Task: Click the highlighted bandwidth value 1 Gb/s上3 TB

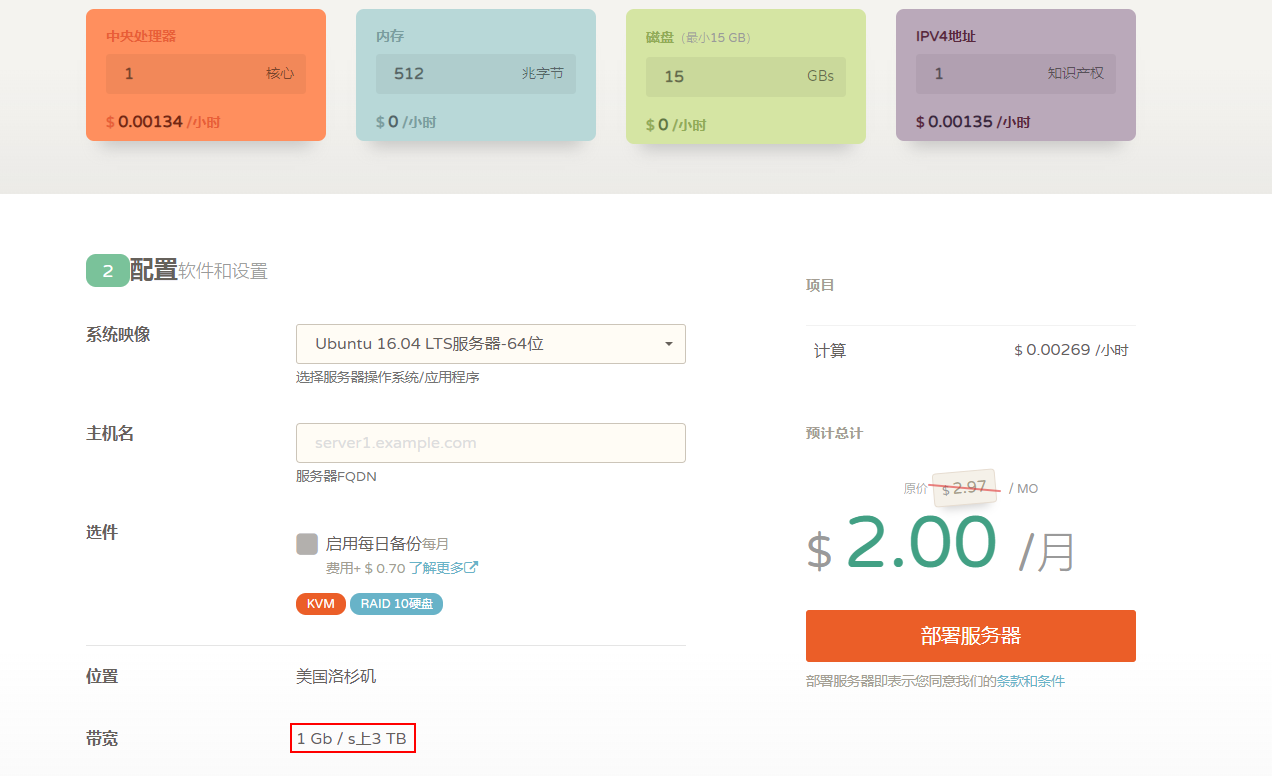Action: 352,739
